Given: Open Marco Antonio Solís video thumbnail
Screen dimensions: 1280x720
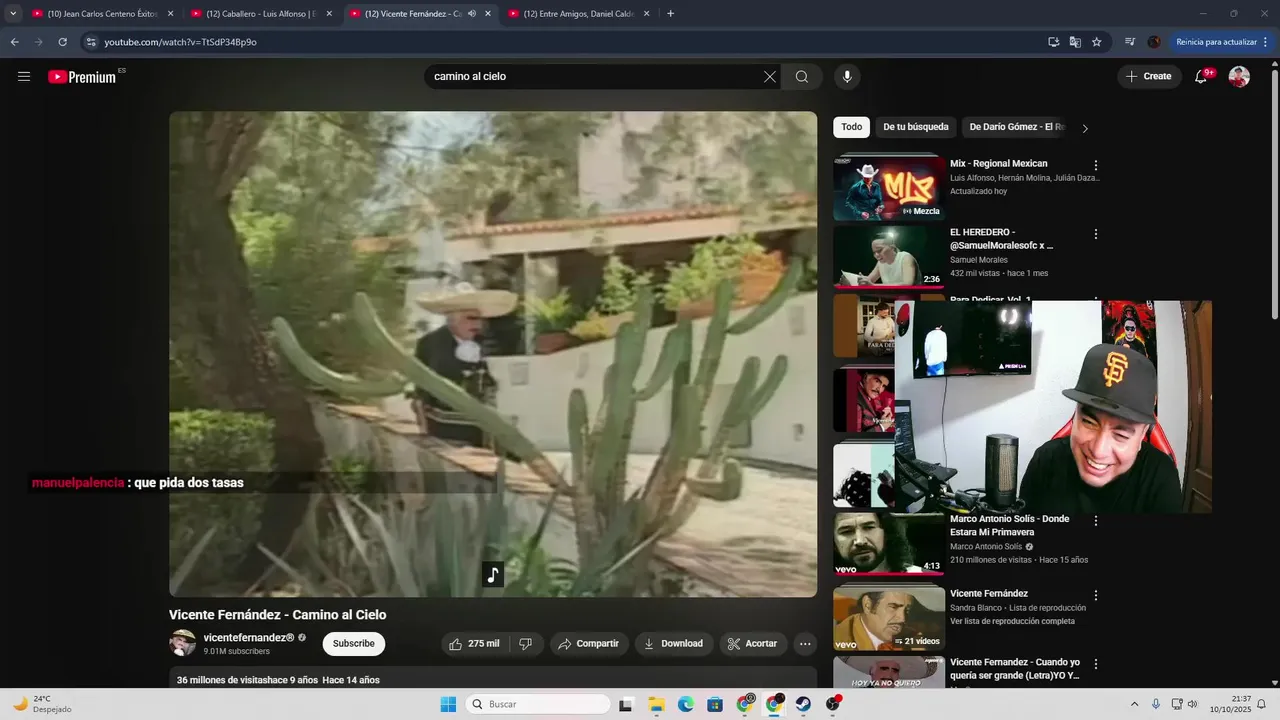Looking at the screenshot, I should [x=889, y=545].
